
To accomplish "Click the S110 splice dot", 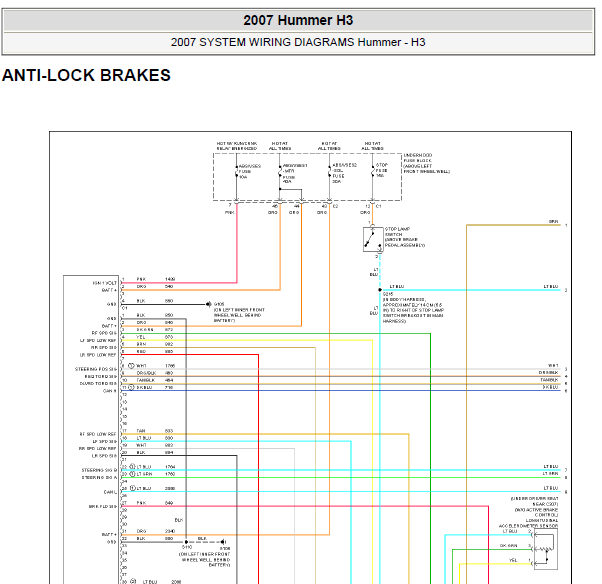I will coord(186,542).
